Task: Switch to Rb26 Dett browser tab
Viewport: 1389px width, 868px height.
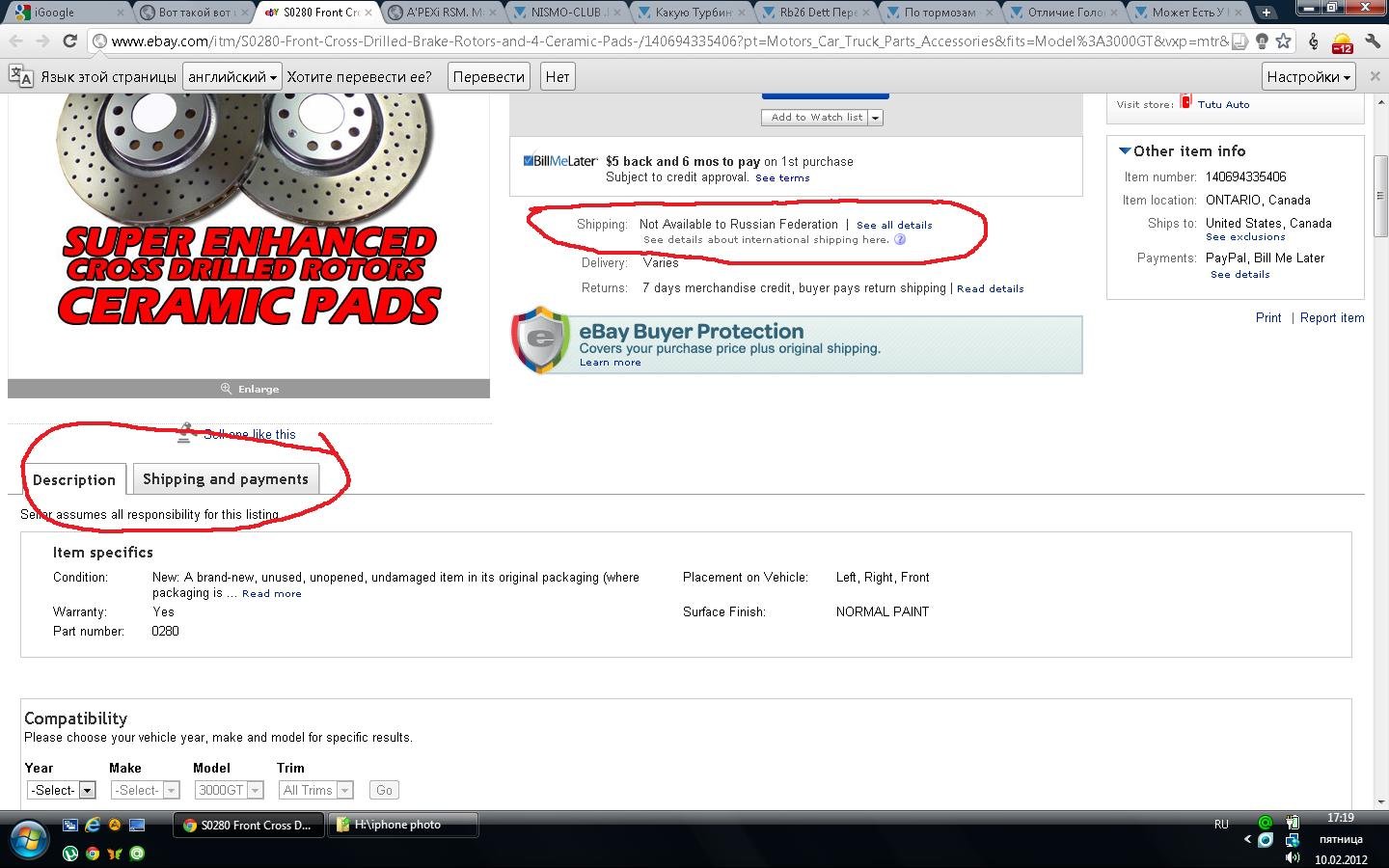Action: pyautogui.click(x=818, y=13)
